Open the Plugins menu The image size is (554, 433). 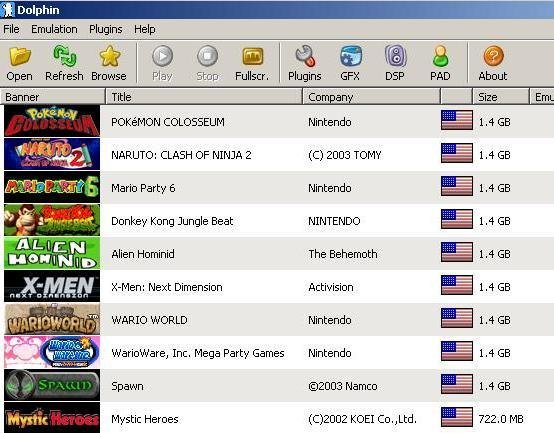tap(106, 29)
